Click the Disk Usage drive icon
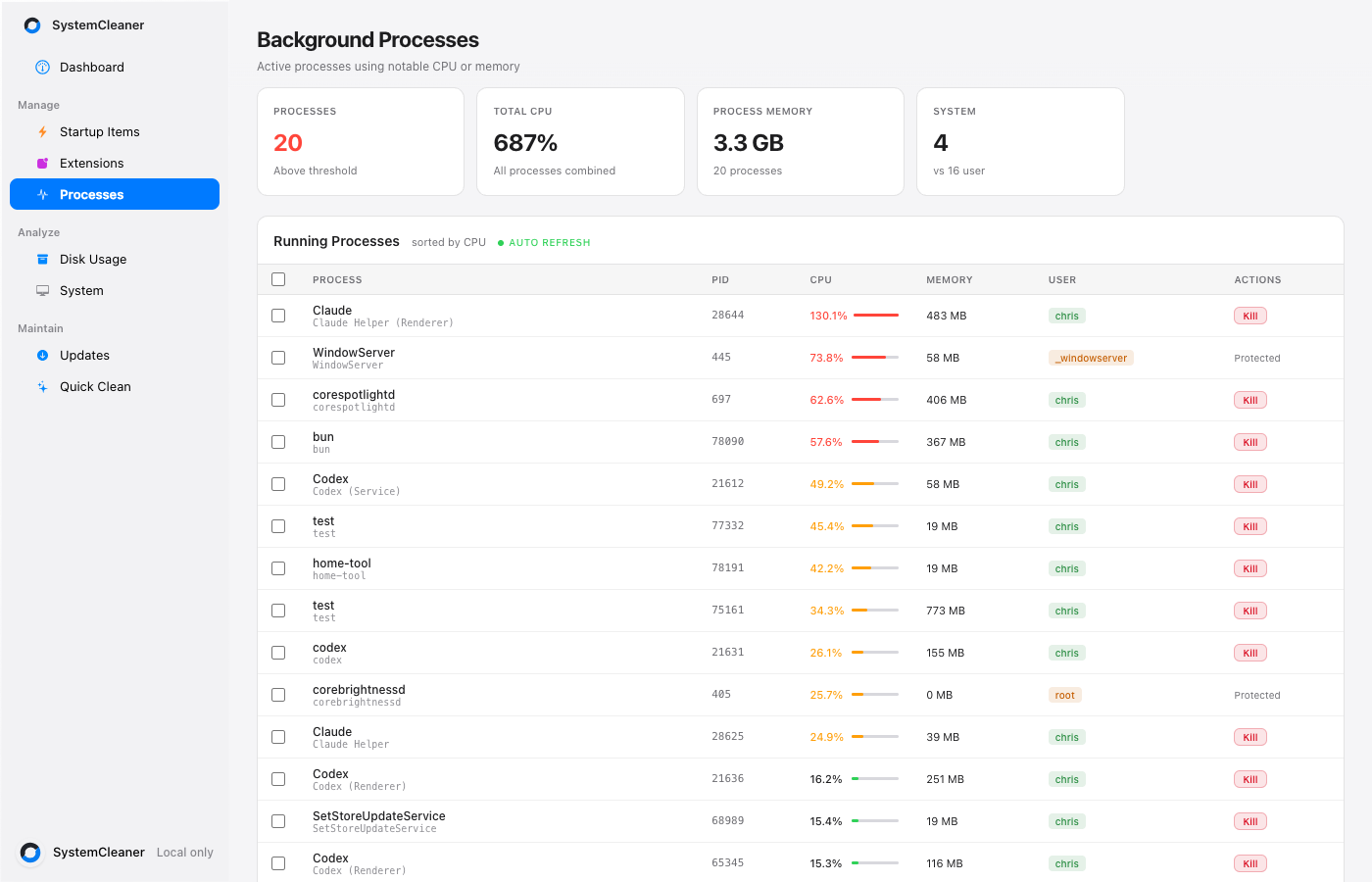The image size is (1372, 882). (42, 260)
